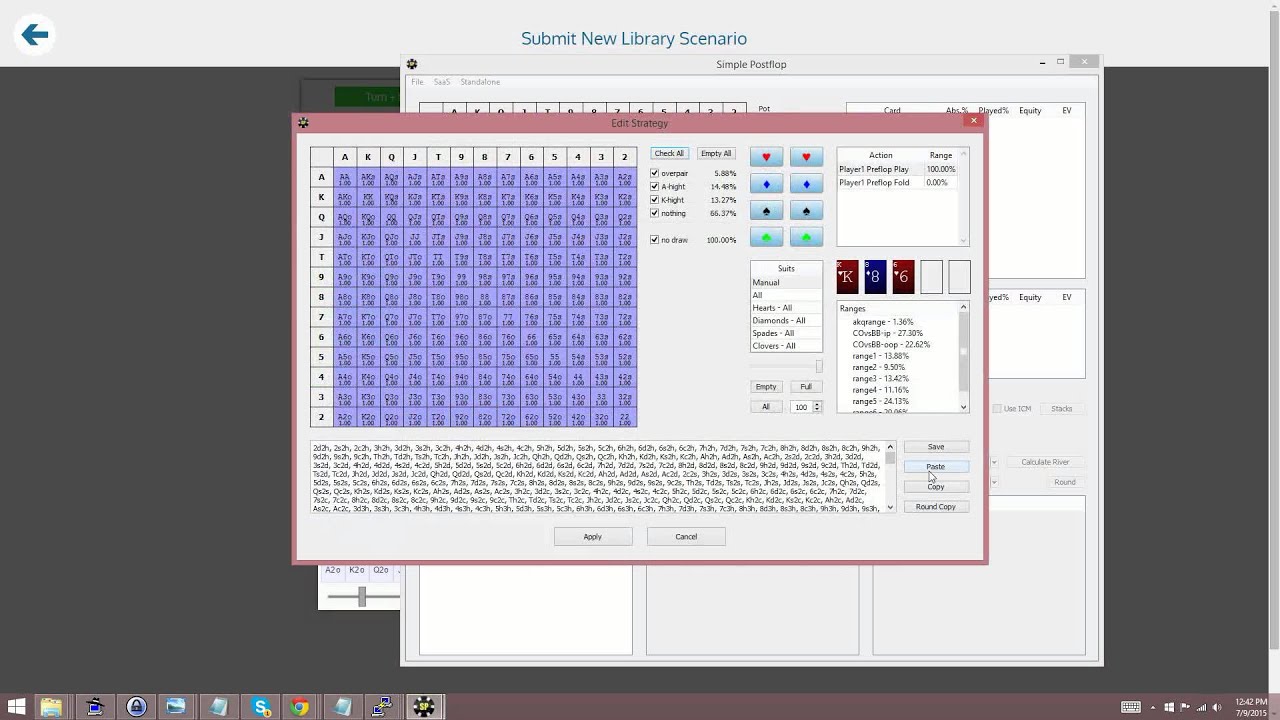Click Calculate River in Simple Postflop

1045,462
